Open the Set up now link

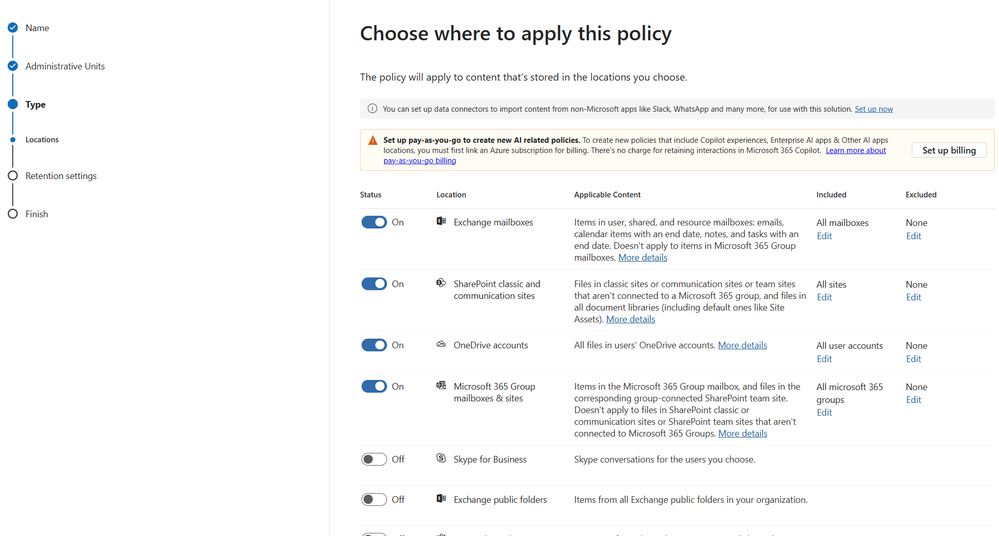873,109
